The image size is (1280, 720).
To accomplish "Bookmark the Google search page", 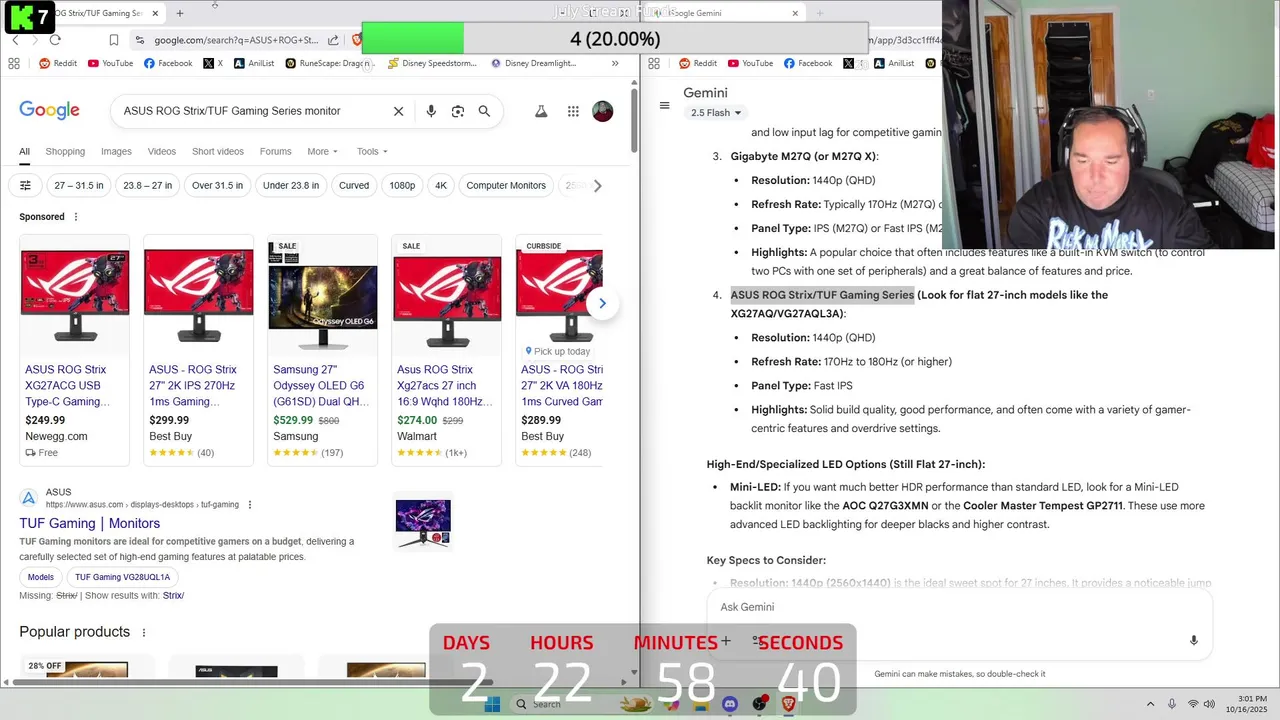I will [113, 40].
